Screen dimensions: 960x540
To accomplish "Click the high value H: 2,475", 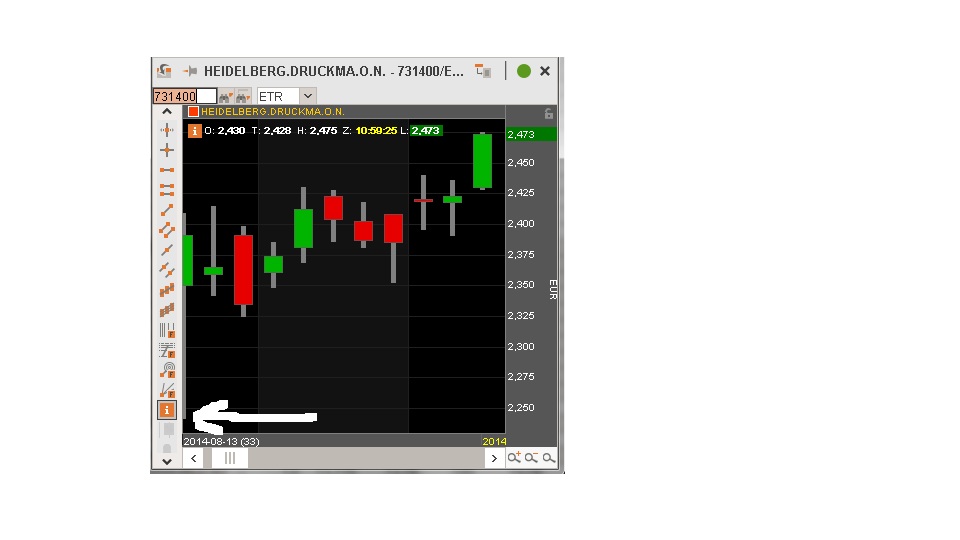I will pos(317,130).
